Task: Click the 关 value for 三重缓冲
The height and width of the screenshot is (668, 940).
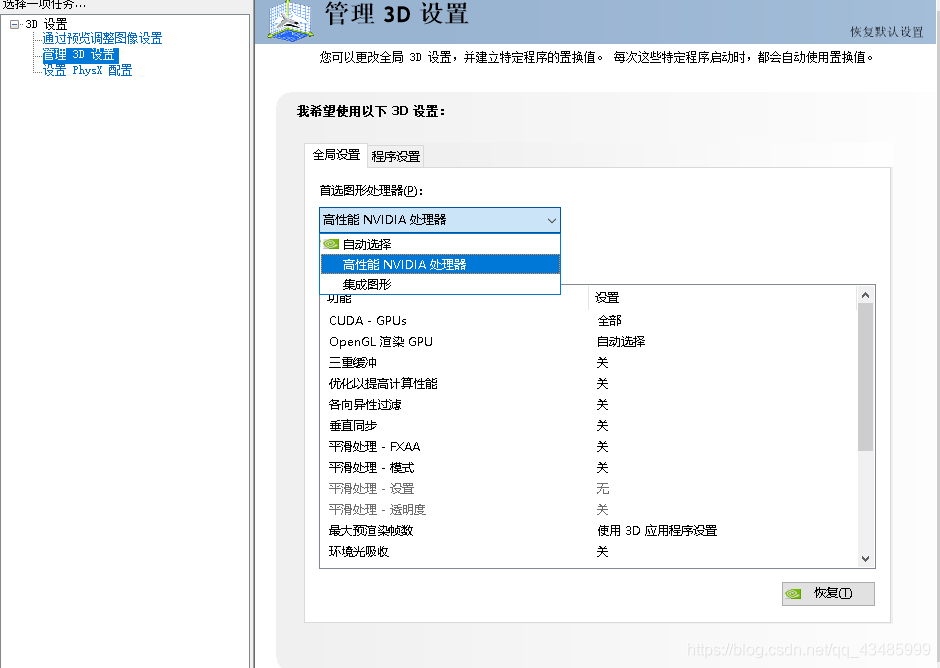Action: 602,363
